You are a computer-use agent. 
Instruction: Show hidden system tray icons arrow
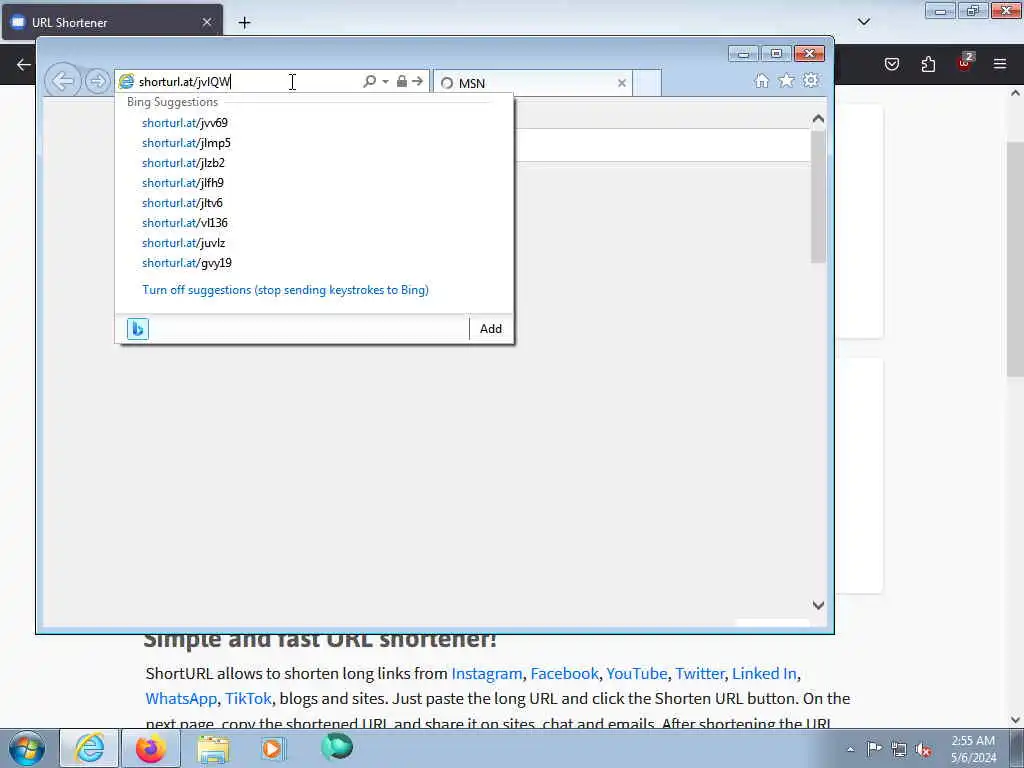pyautogui.click(x=850, y=749)
